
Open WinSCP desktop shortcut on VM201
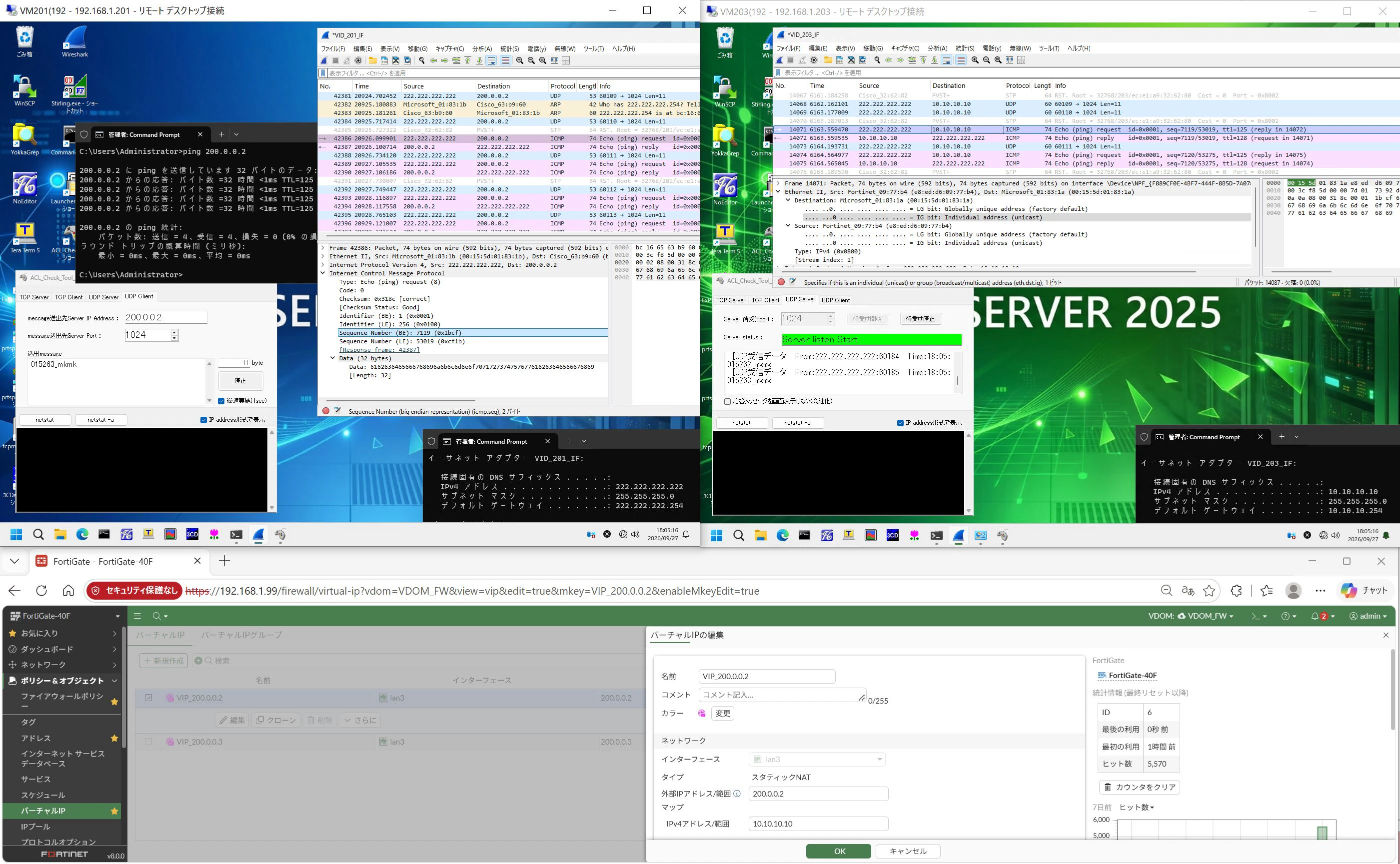[24, 90]
